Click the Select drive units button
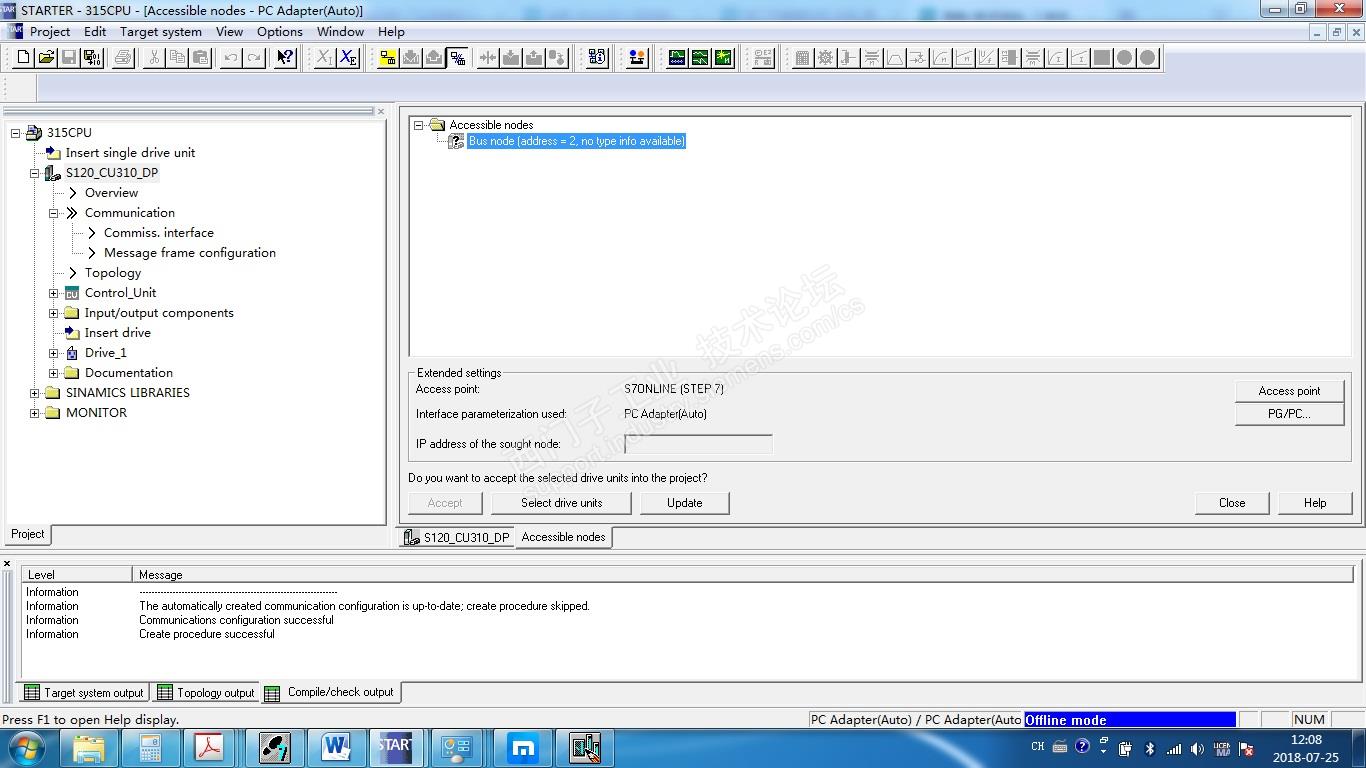 coord(561,503)
